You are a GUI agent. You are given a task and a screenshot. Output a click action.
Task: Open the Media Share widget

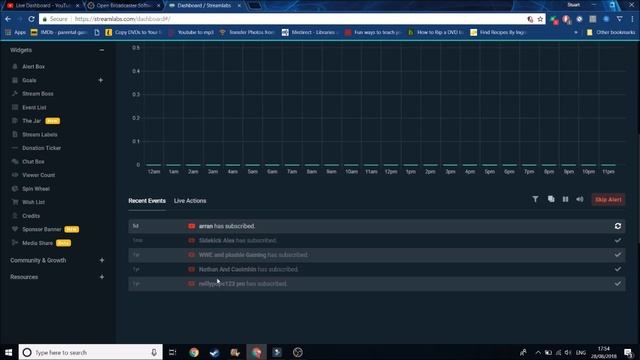tap(38, 243)
